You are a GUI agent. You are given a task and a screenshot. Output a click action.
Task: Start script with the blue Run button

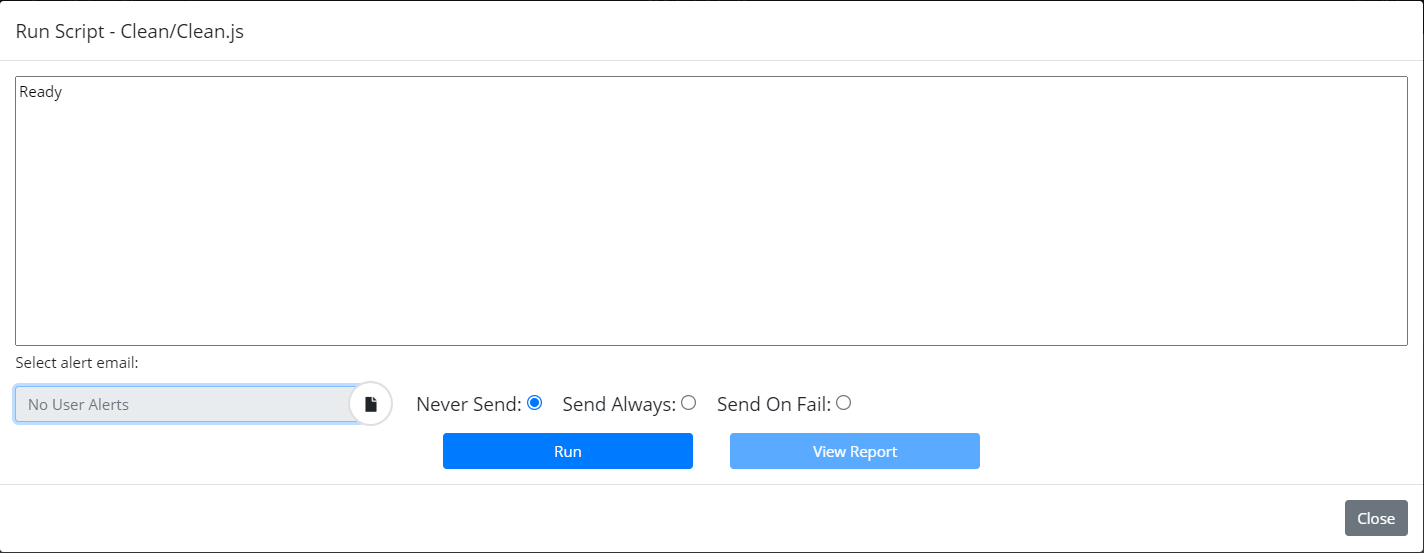[568, 451]
